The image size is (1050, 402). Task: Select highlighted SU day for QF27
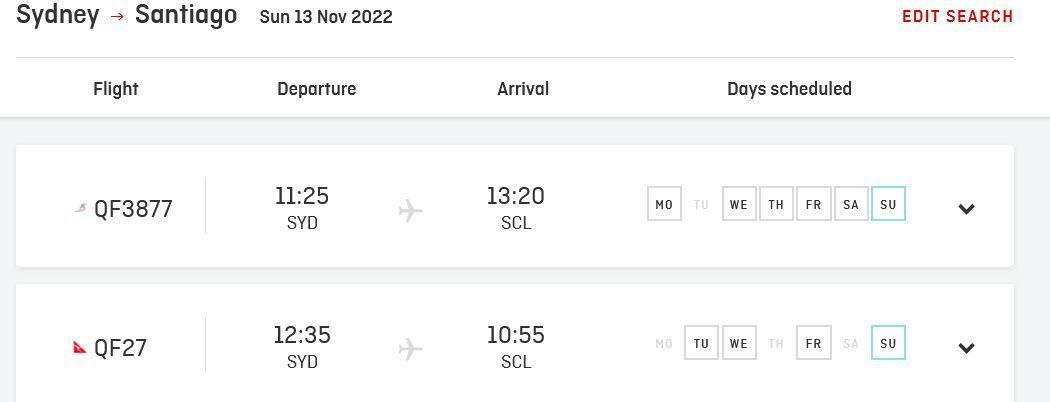pyautogui.click(x=888, y=343)
